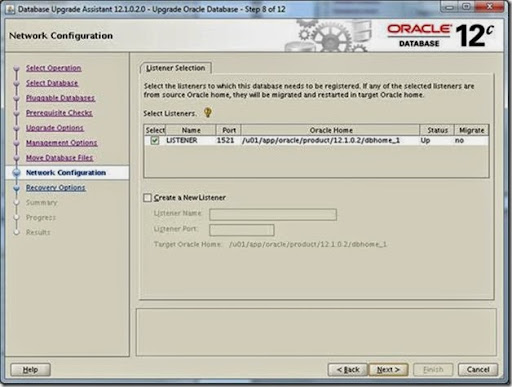Open the Move Database Files step

(x=60, y=158)
